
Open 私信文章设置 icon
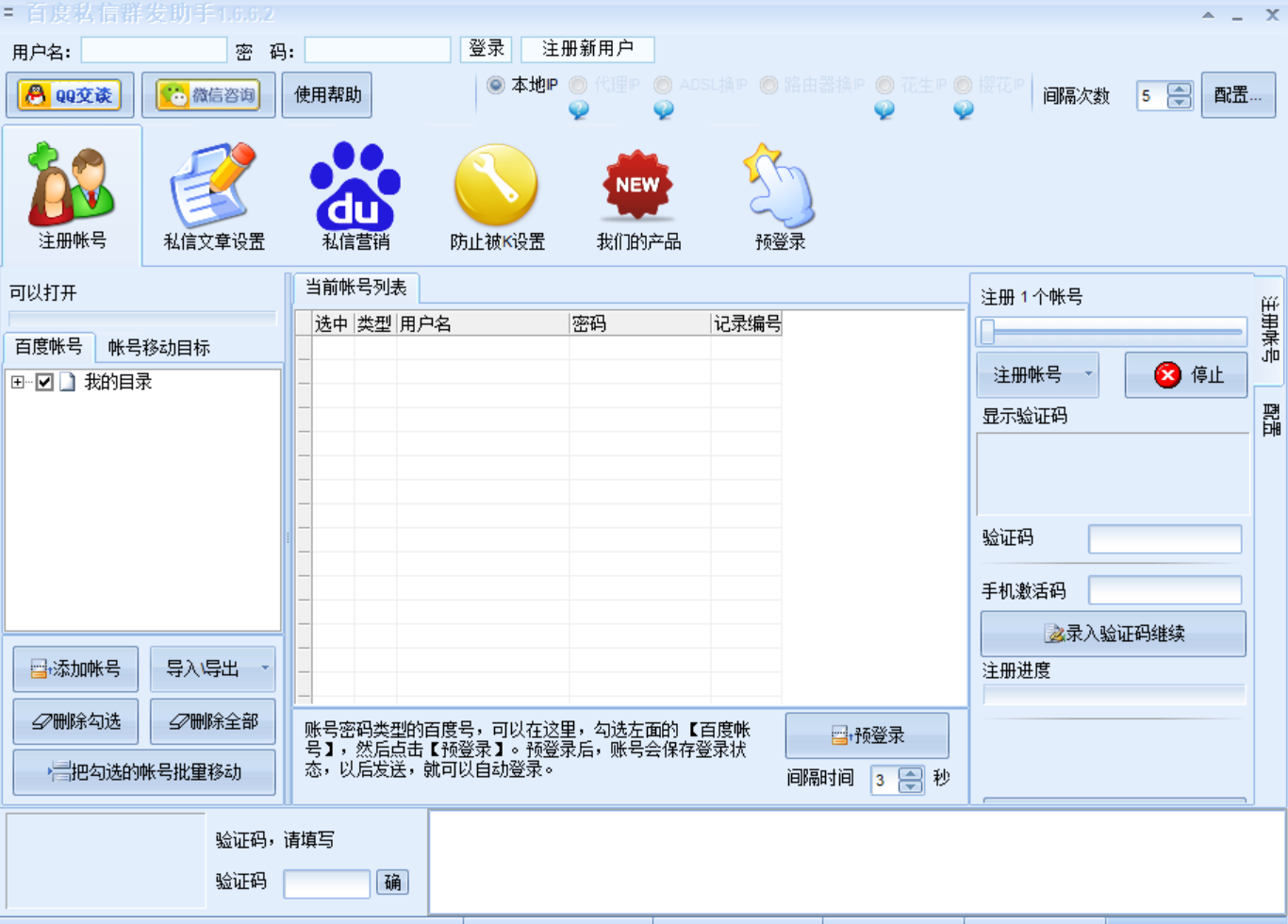coord(214,196)
